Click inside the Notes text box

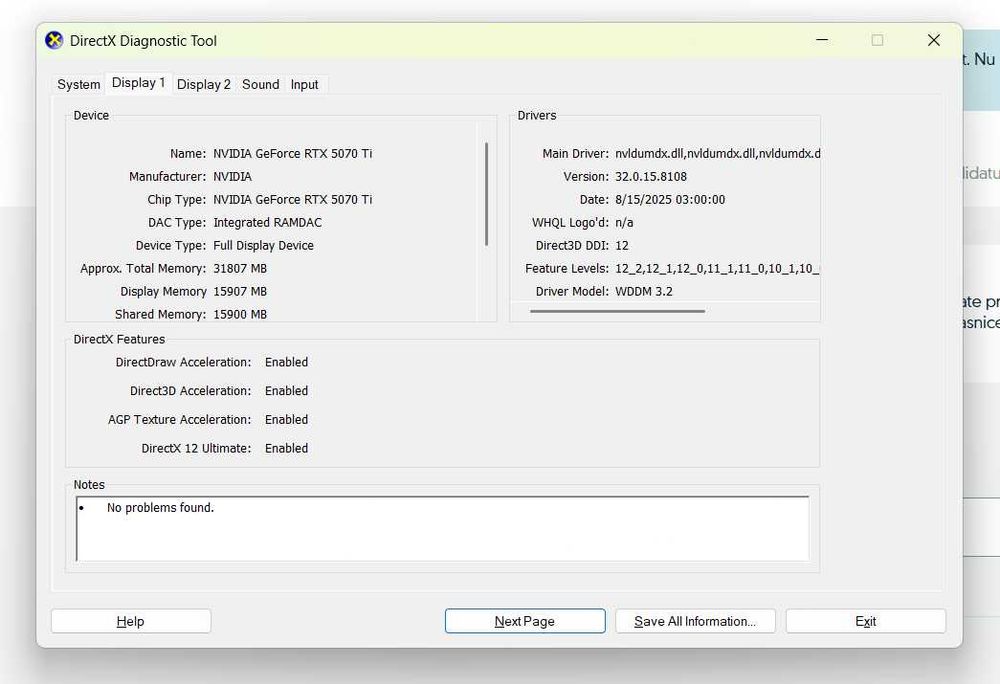(443, 528)
